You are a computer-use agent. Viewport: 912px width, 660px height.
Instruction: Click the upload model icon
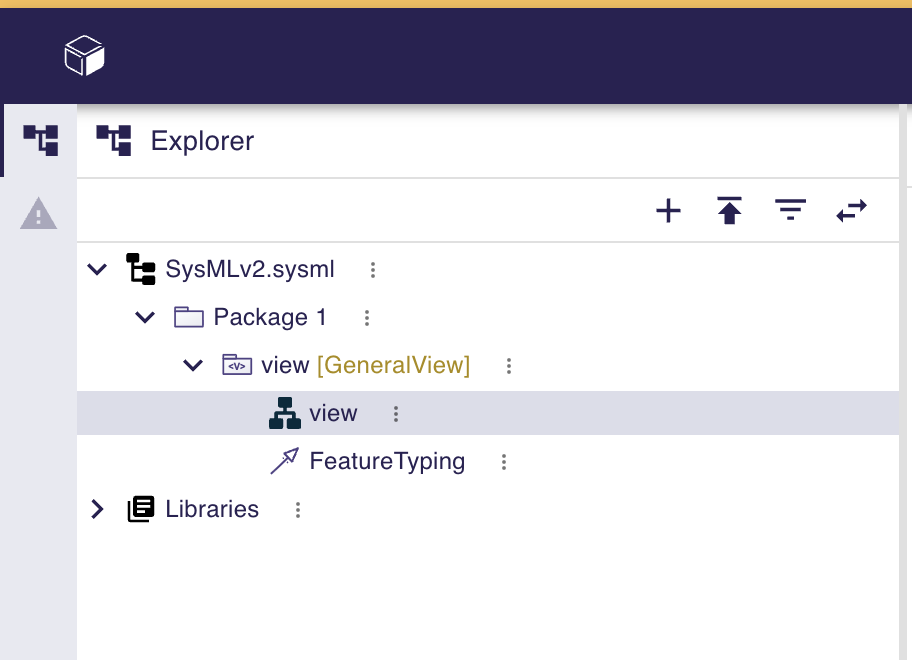pyautogui.click(x=729, y=210)
